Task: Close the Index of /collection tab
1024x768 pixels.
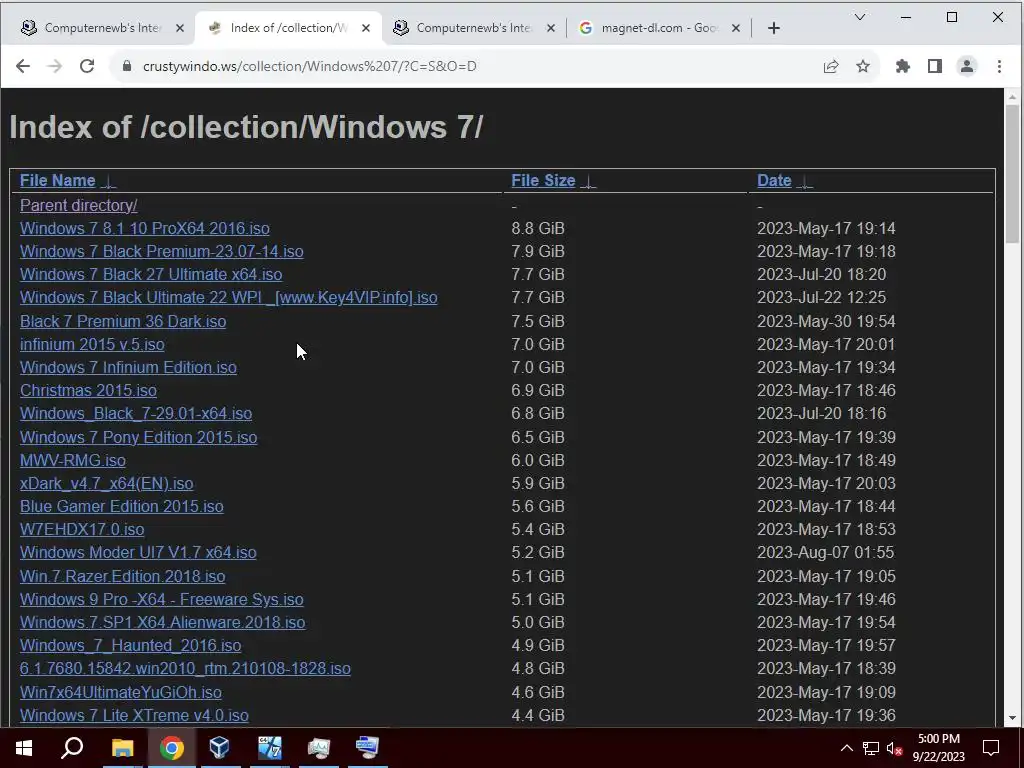Action: click(x=366, y=28)
